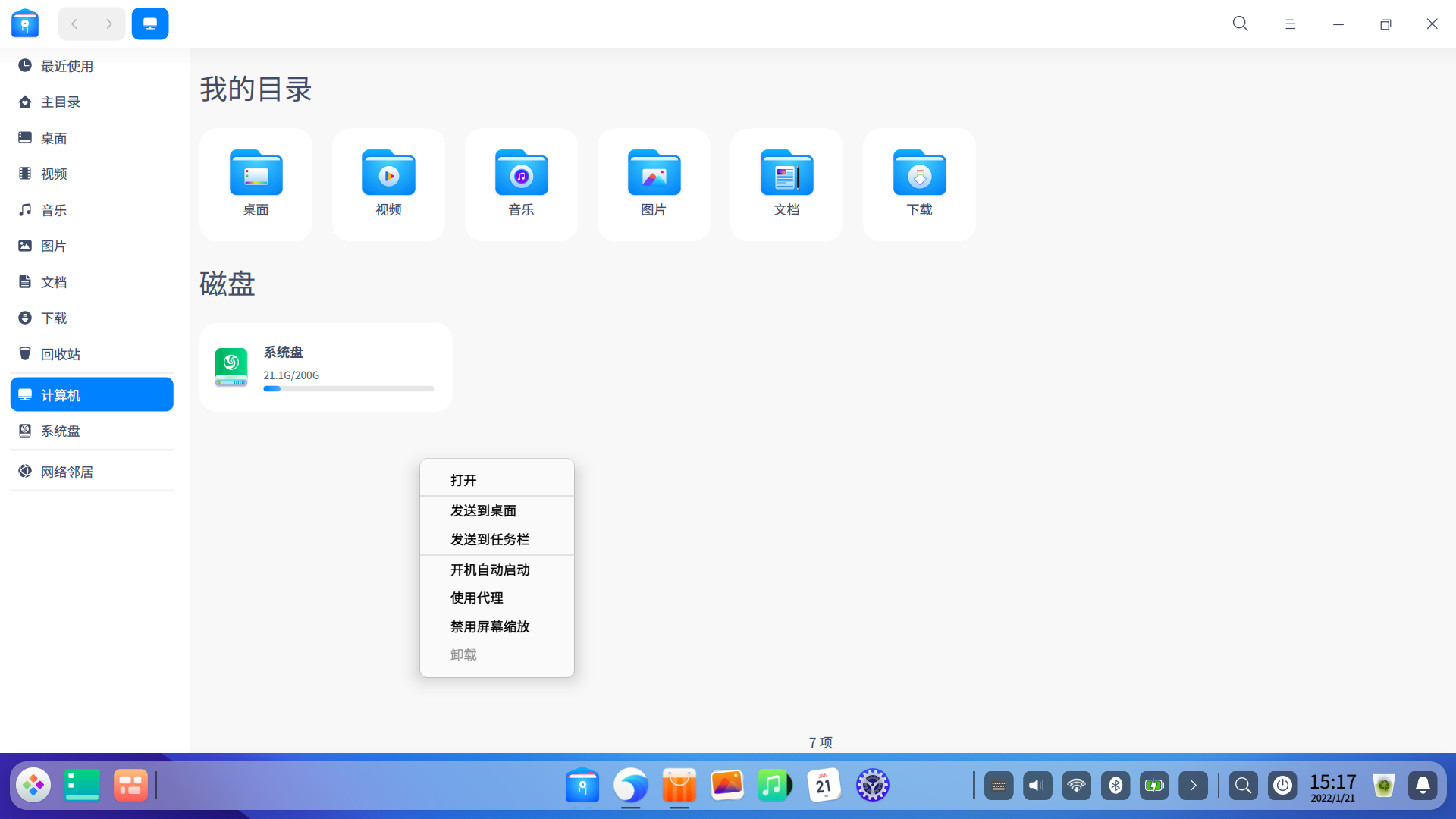Select the 音乐 item in the sidebar
Viewport: 1456px width, 819px height.
(x=53, y=210)
